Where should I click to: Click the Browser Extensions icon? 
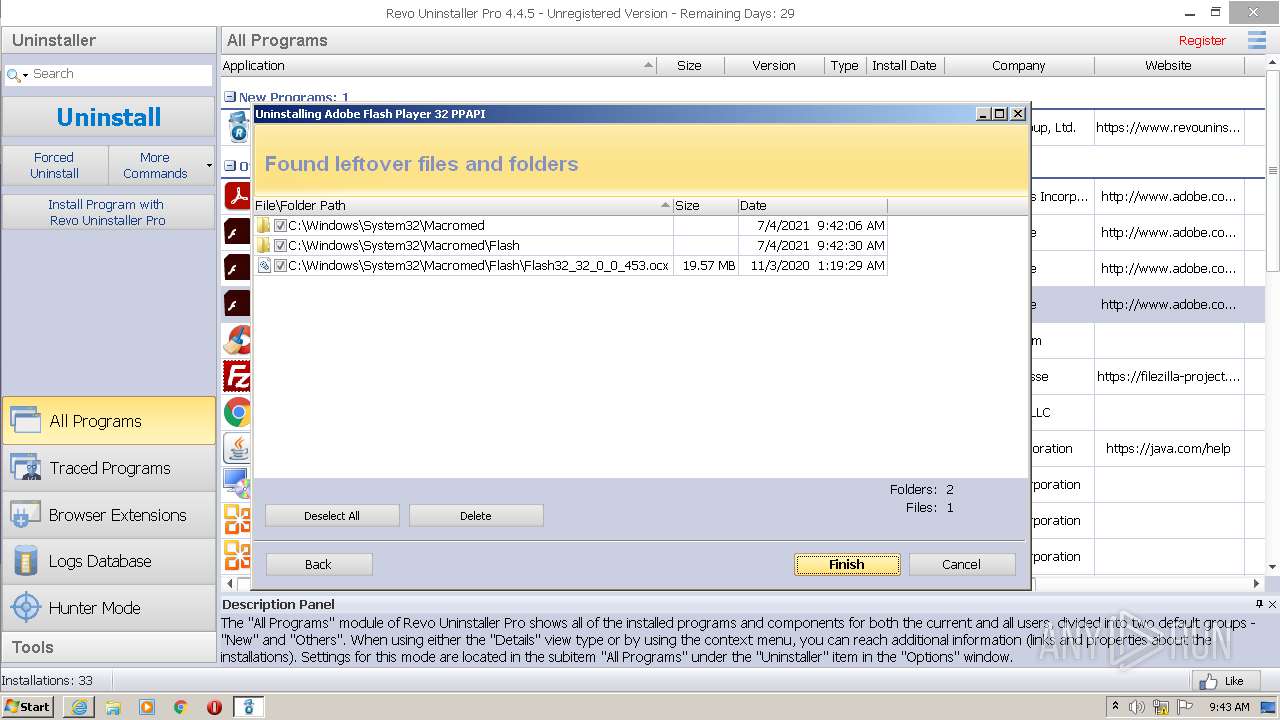tap(25, 514)
